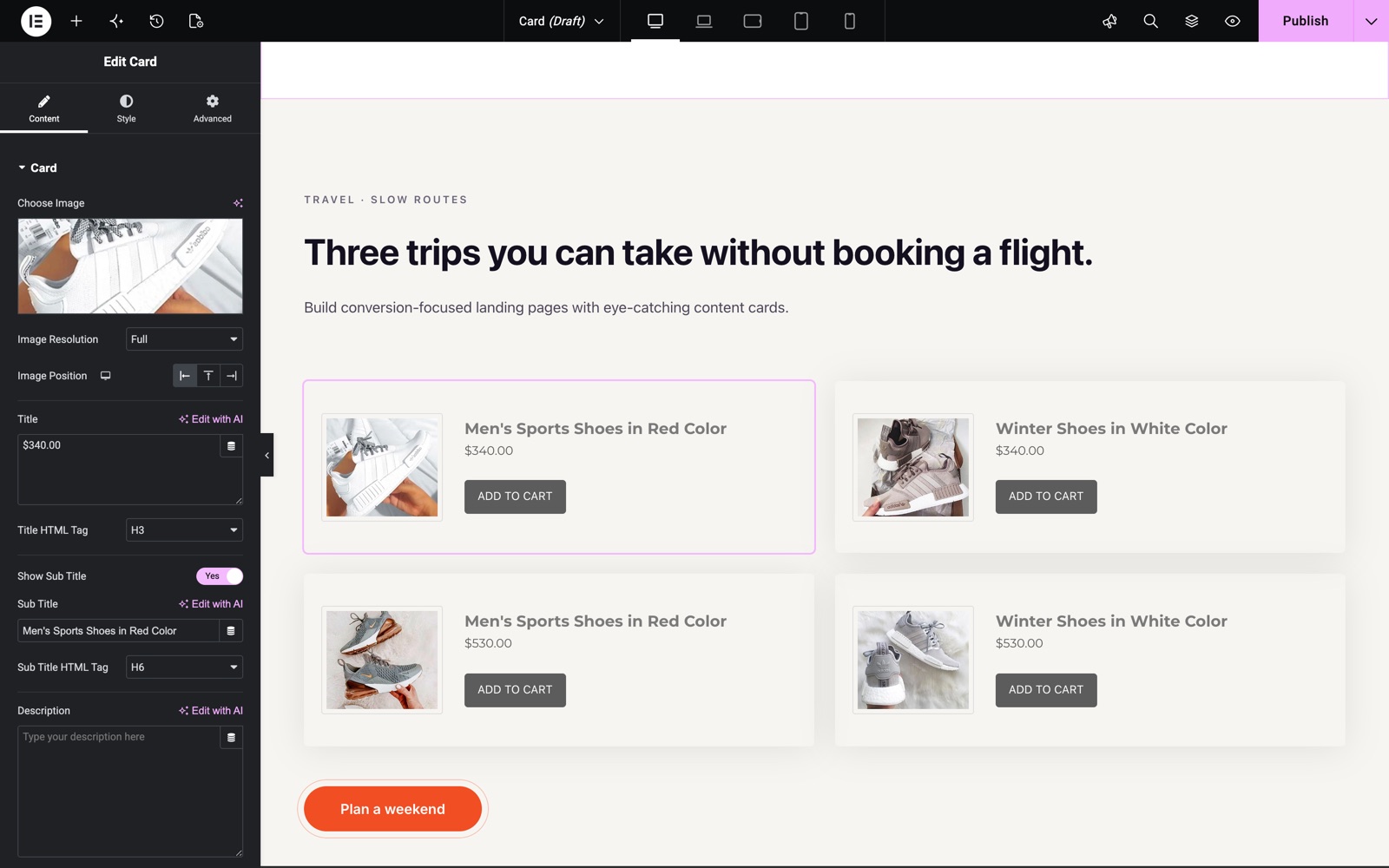Toggle responsive device icon beside Image Position
The image size is (1389, 868).
coord(105,376)
